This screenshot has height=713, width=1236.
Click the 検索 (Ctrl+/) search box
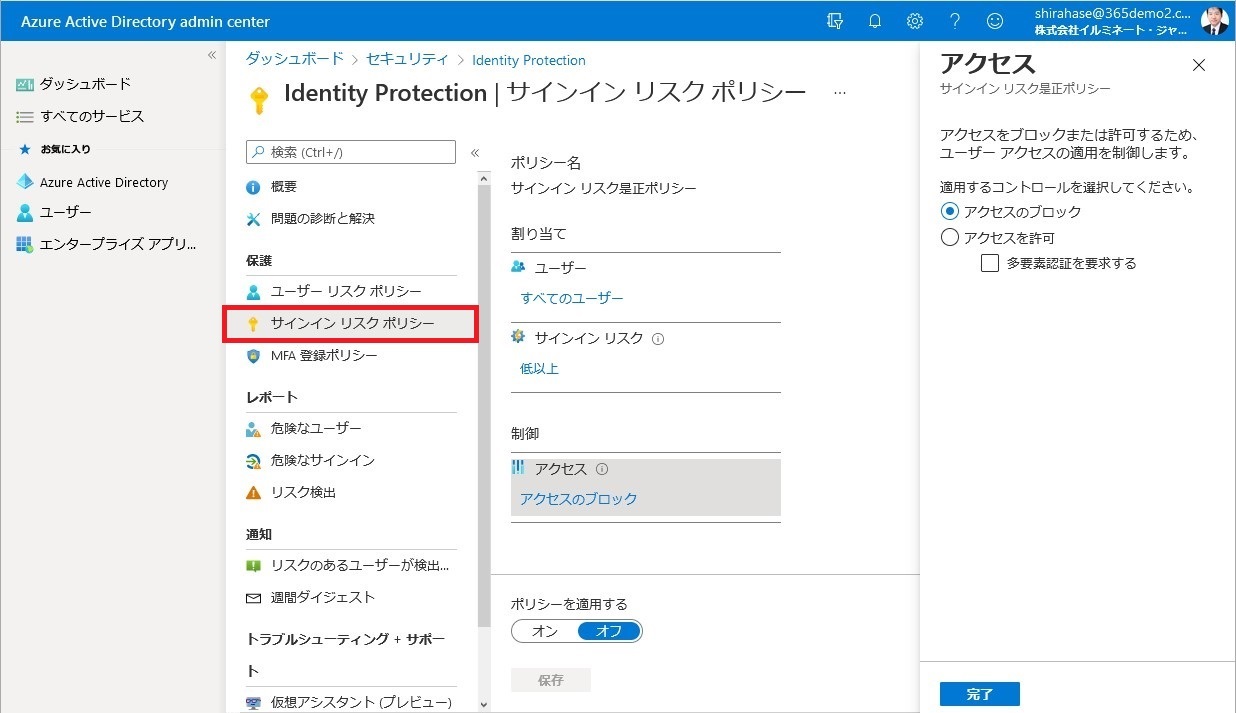pyautogui.click(x=351, y=152)
